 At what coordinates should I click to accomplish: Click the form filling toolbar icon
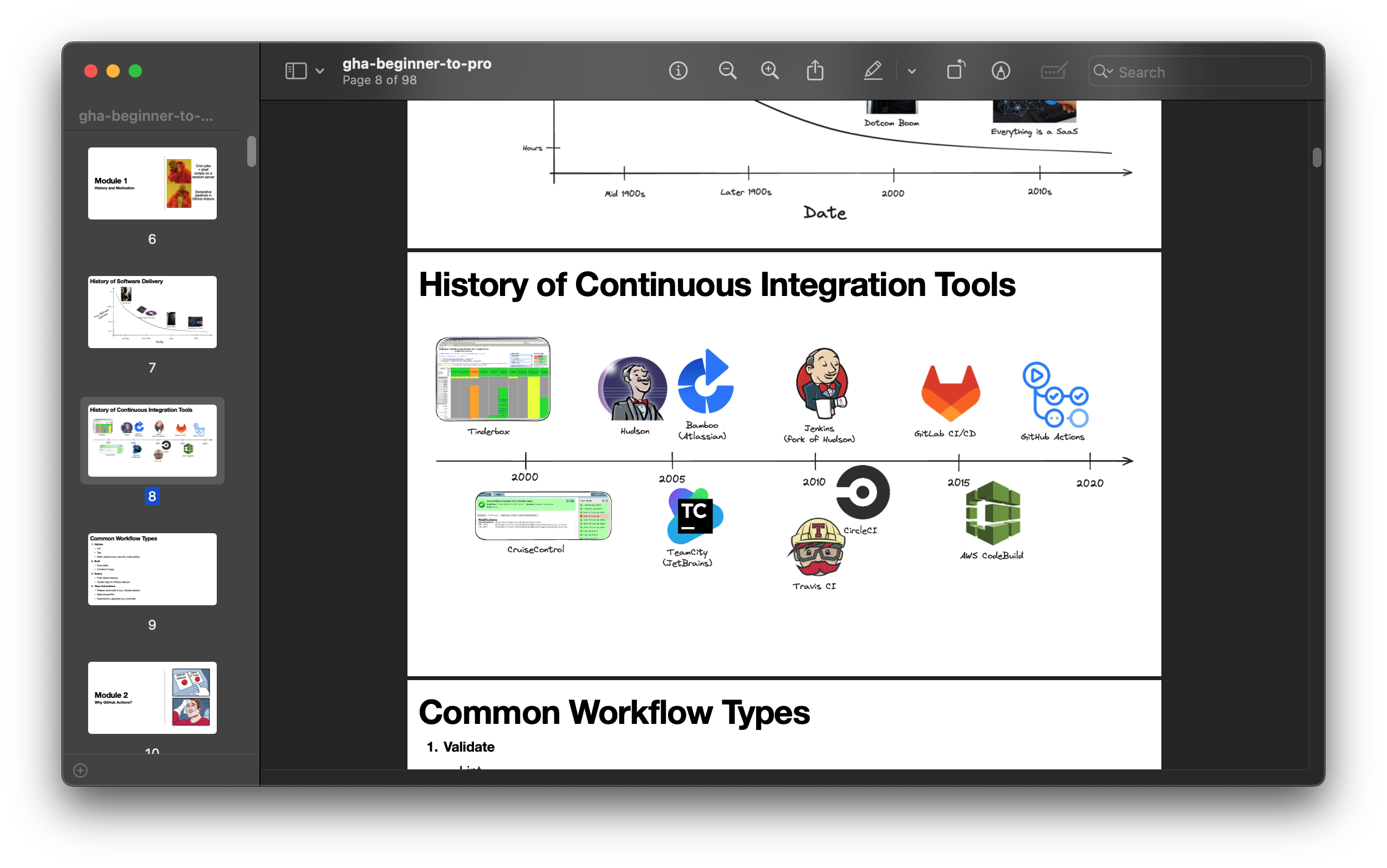(1053, 71)
